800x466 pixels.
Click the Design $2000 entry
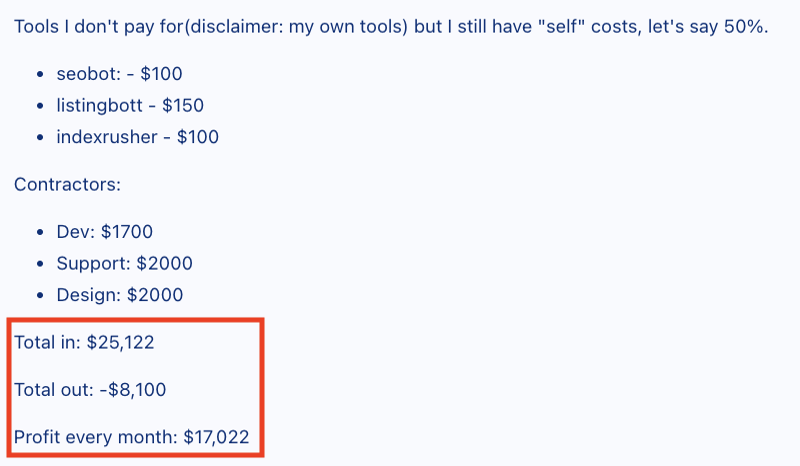point(120,295)
